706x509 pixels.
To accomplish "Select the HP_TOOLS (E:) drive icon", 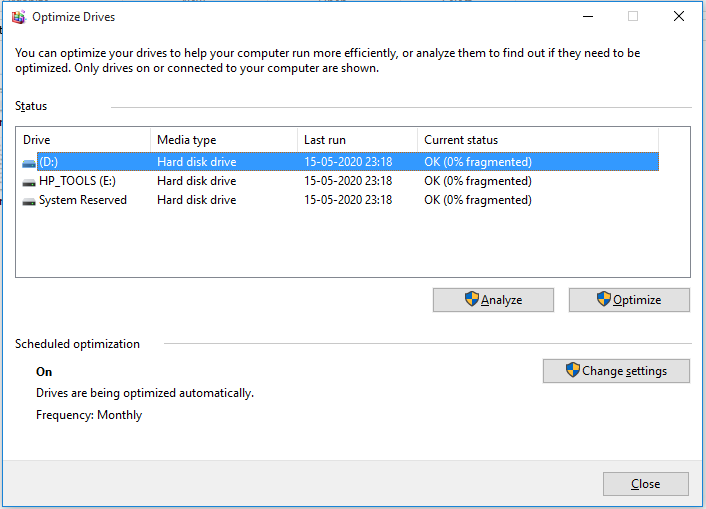I will click(x=29, y=182).
